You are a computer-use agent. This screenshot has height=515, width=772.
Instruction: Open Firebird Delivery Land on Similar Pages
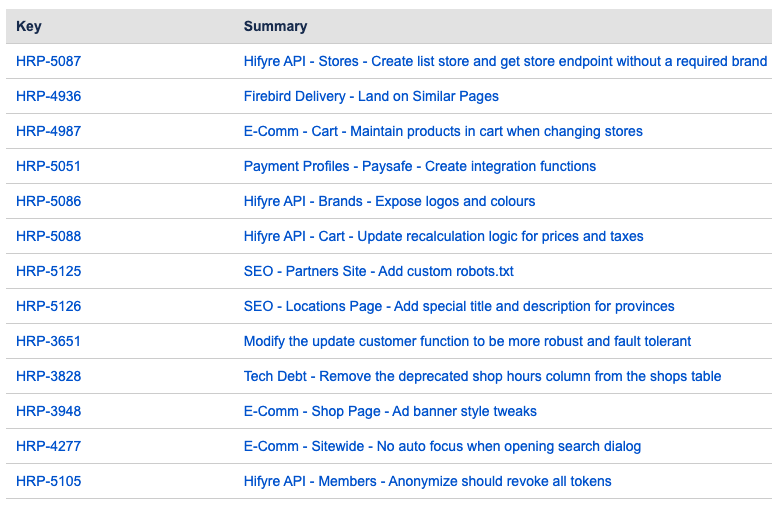coord(371,96)
